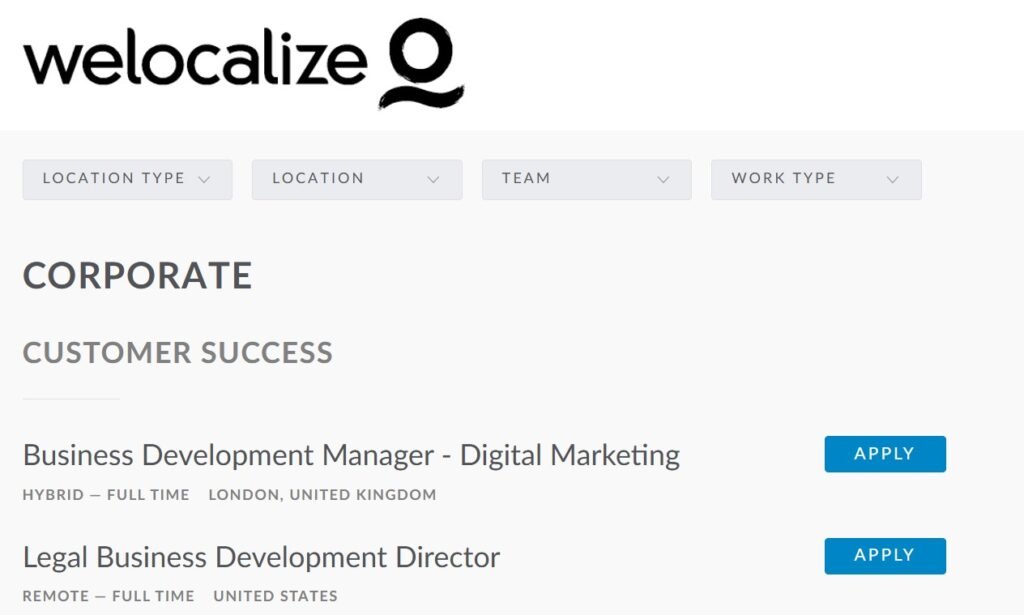Click the chevron arrow in Work Type filter
This screenshot has height=615, width=1024.
point(893,180)
